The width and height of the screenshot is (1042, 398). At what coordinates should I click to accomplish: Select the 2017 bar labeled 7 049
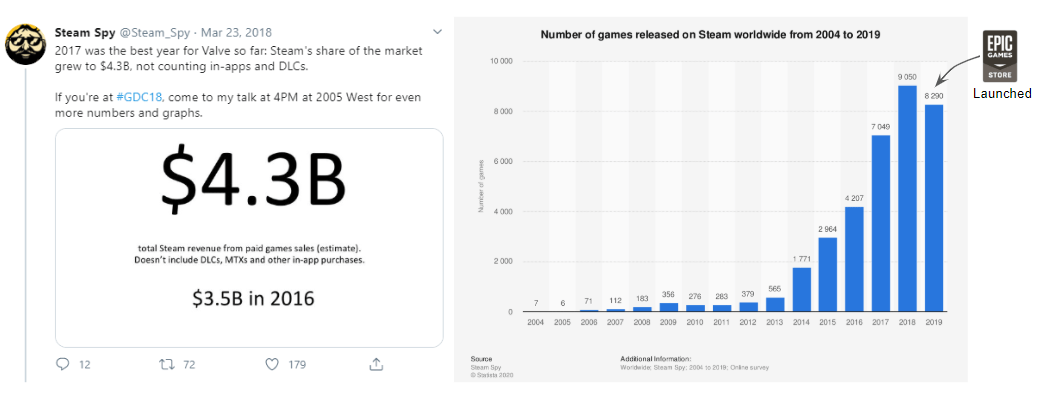[881, 223]
